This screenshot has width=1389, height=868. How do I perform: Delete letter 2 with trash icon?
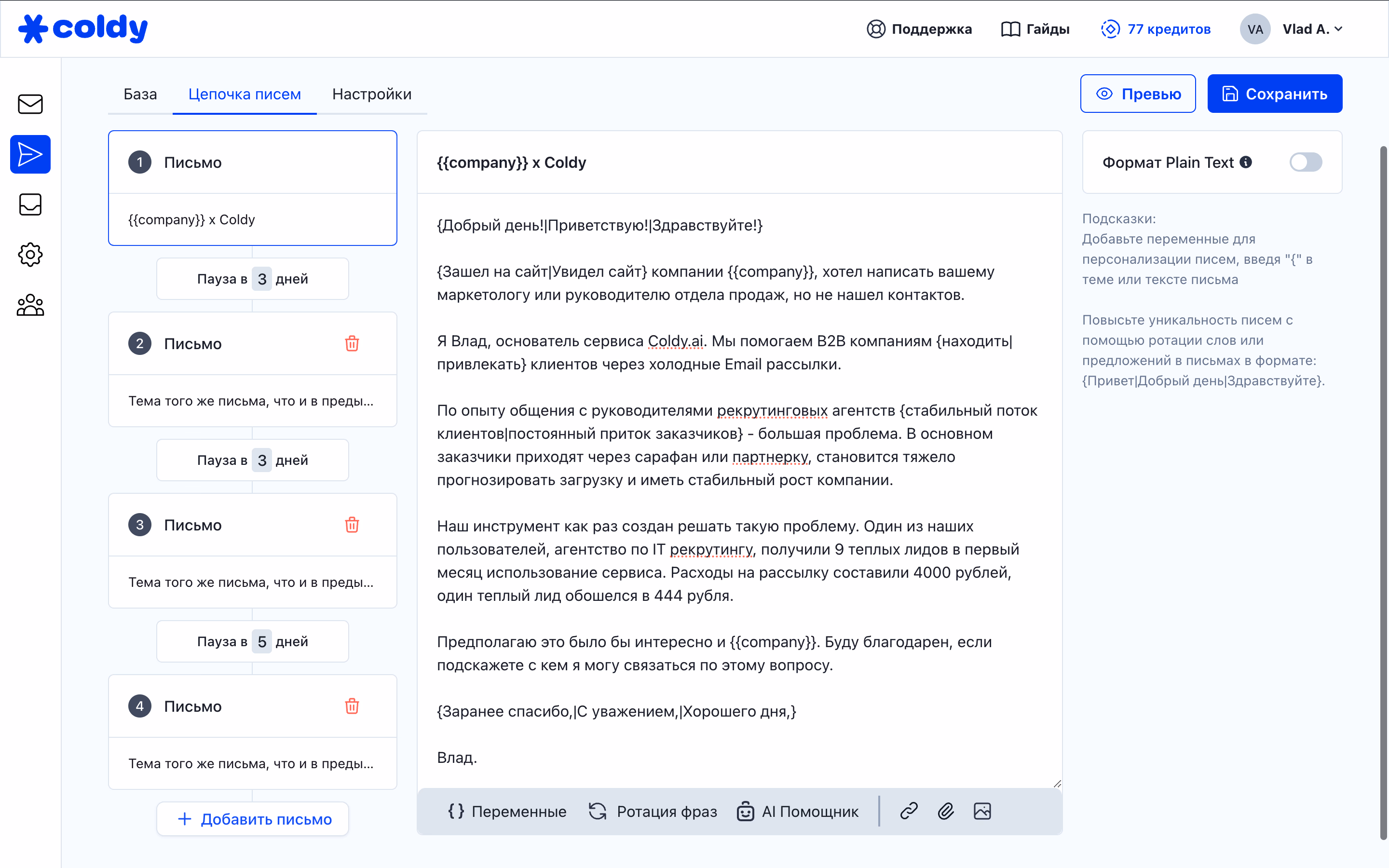click(x=352, y=343)
